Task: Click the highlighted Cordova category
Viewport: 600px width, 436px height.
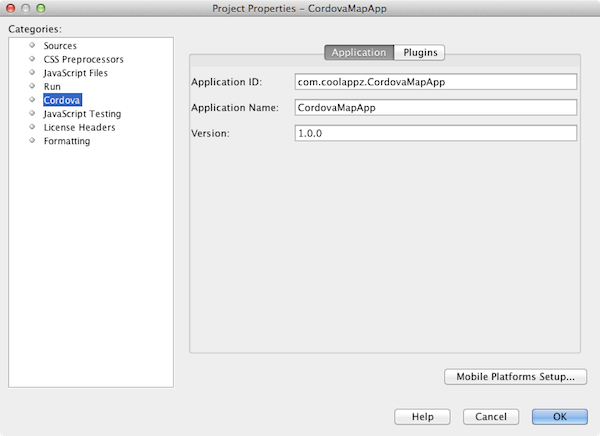Action: tap(62, 100)
